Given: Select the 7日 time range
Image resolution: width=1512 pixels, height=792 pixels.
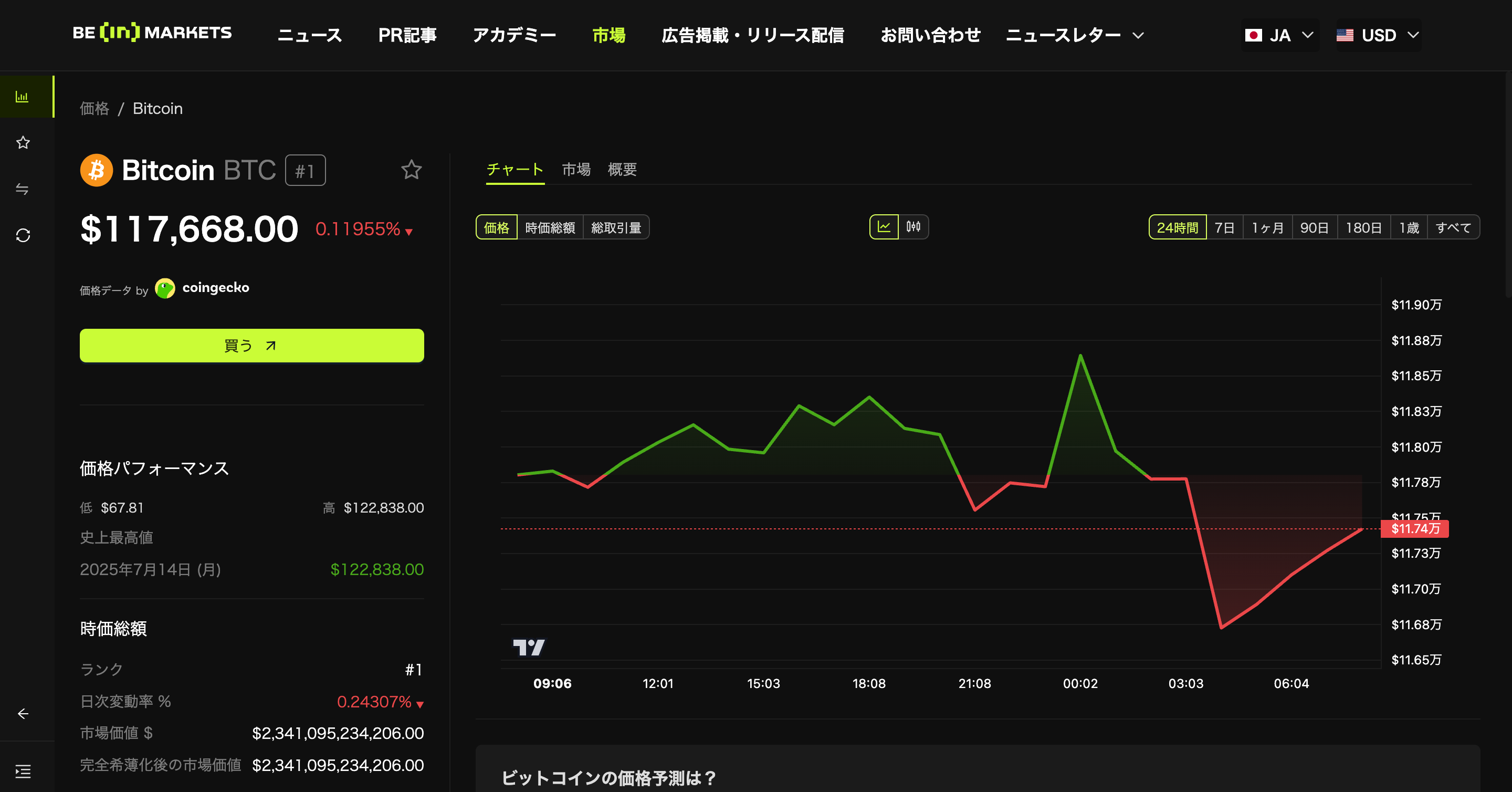Looking at the screenshot, I should [1224, 228].
